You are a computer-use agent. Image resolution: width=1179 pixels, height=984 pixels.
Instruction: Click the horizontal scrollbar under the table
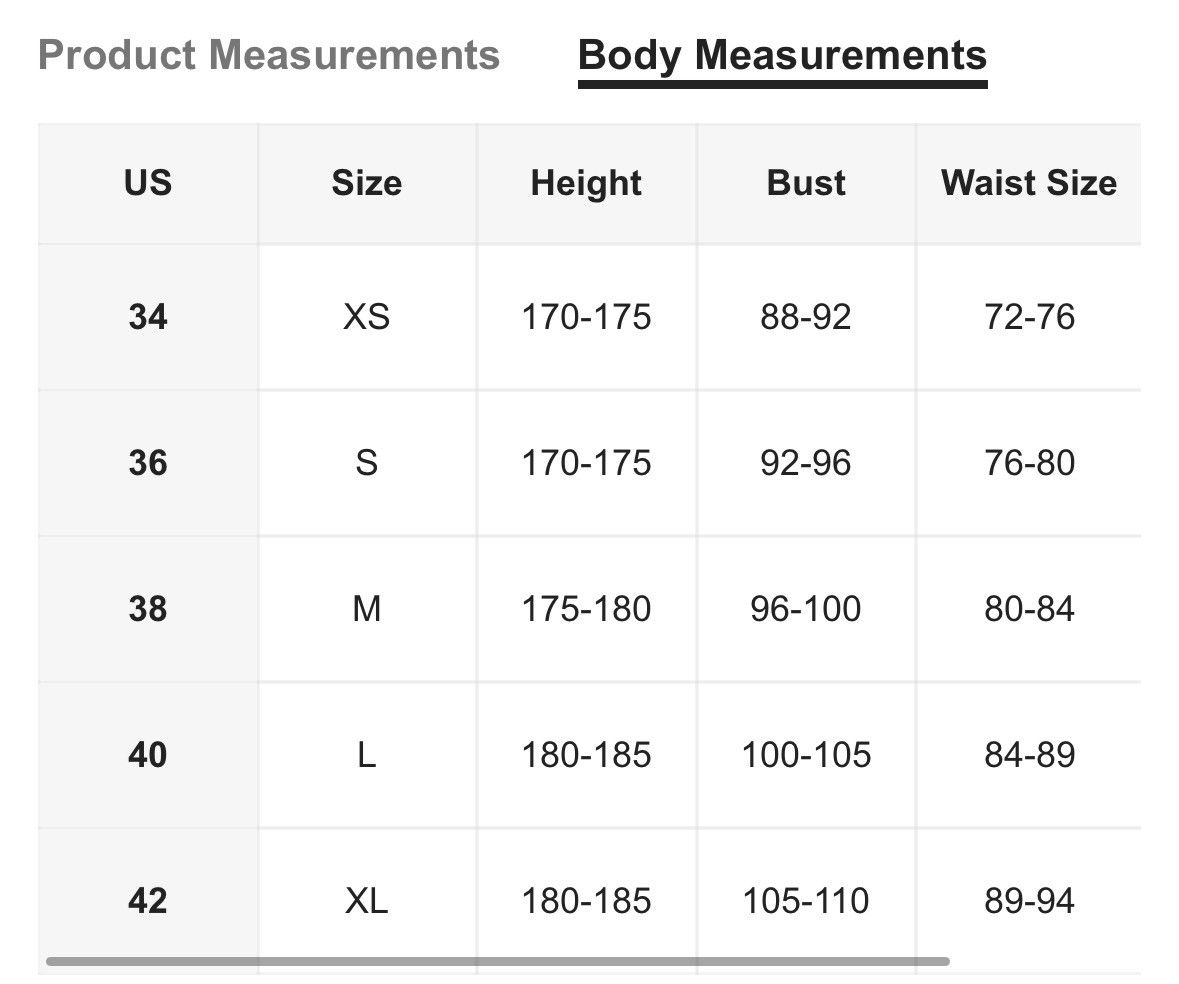click(x=497, y=961)
